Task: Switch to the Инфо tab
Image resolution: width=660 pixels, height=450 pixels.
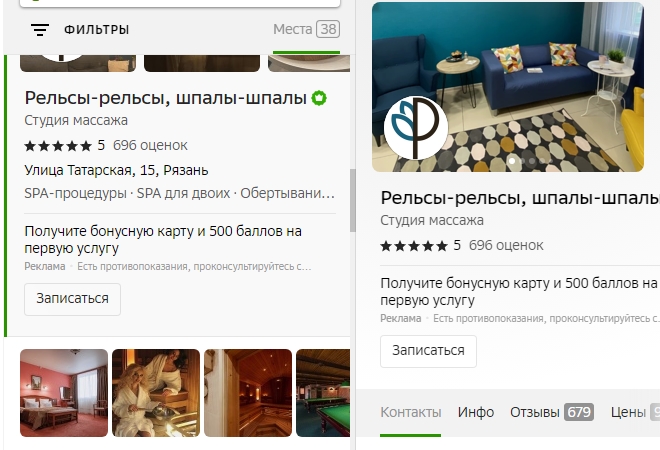Action: [476, 412]
